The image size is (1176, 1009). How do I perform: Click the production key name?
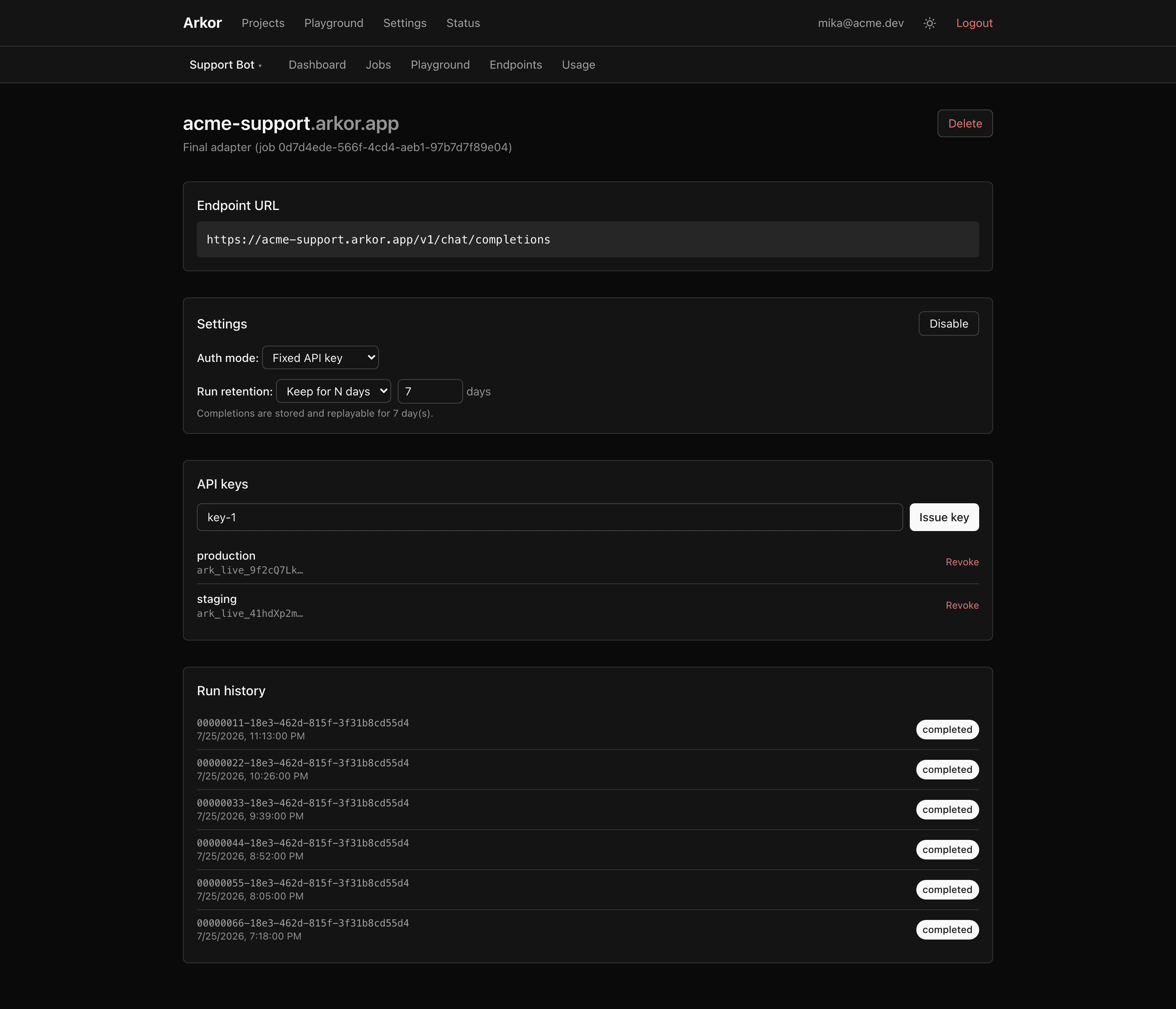pyautogui.click(x=226, y=555)
